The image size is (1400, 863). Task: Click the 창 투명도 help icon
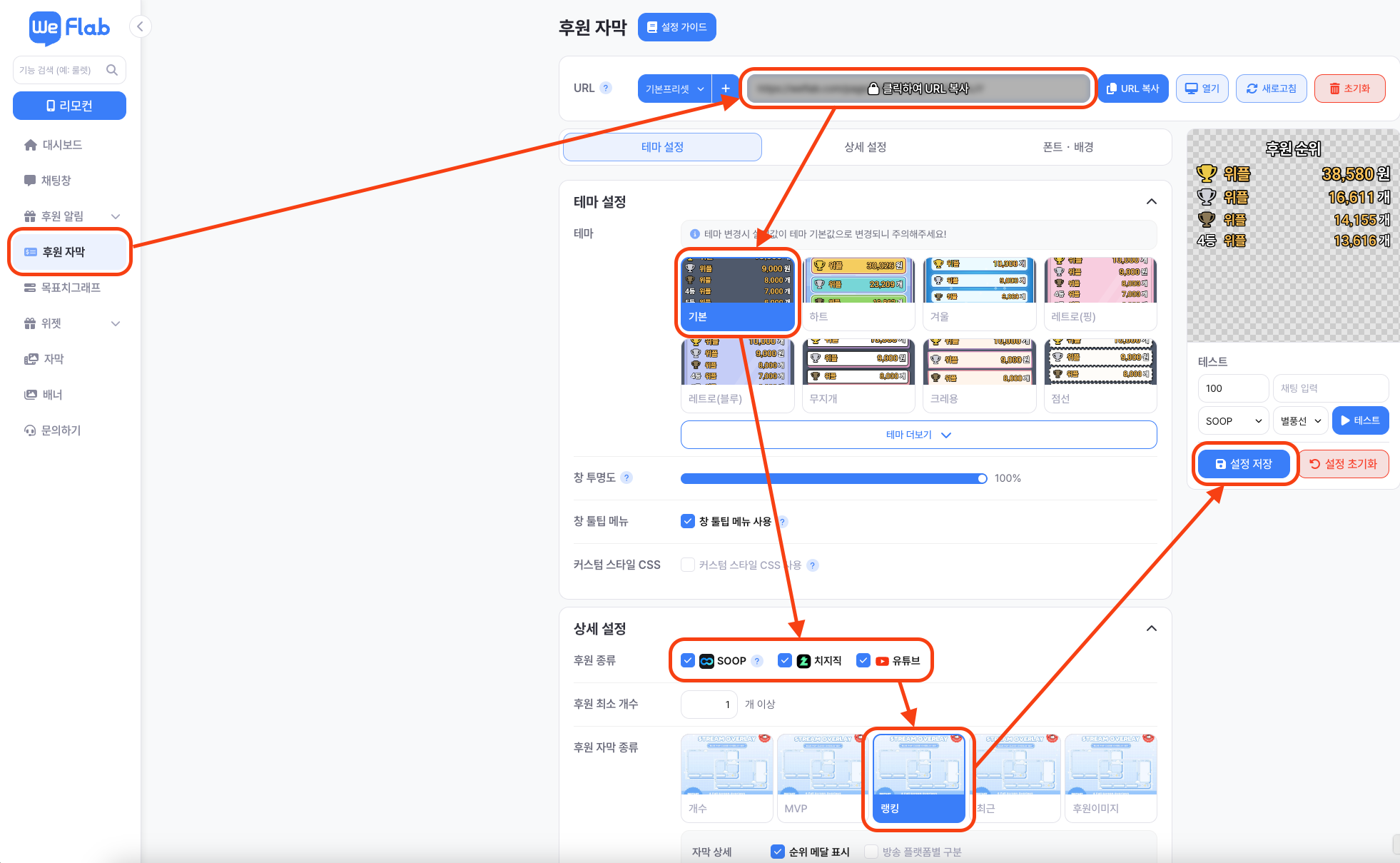coord(627,478)
